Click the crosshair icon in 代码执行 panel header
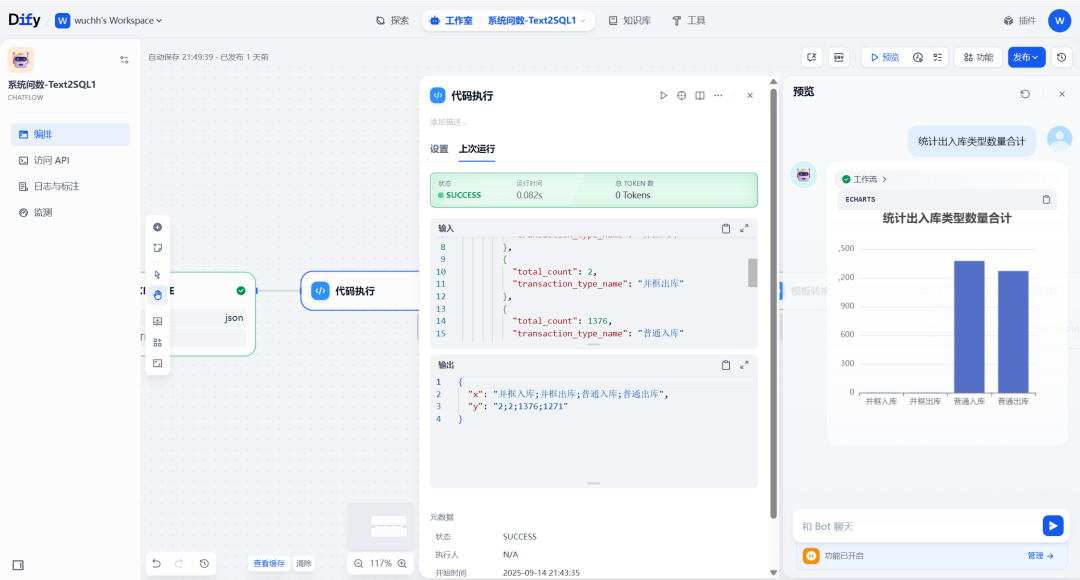The width and height of the screenshot is (1080, 580). pos(681,96)
